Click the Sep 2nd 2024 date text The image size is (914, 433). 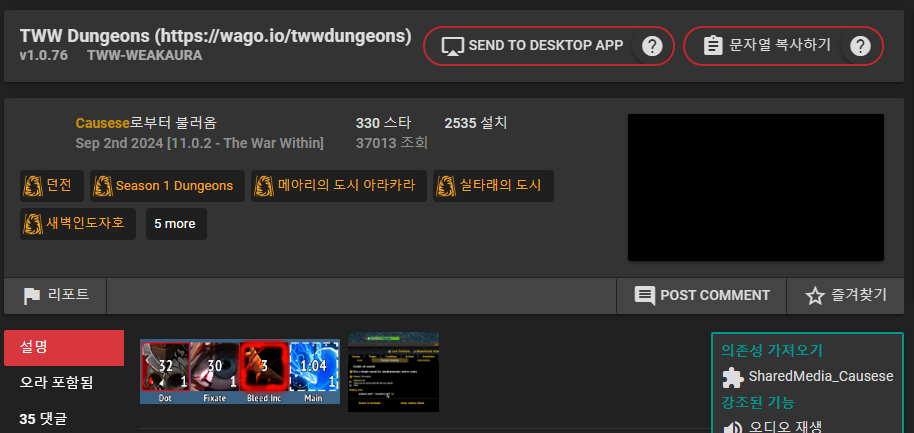(199, 143)
